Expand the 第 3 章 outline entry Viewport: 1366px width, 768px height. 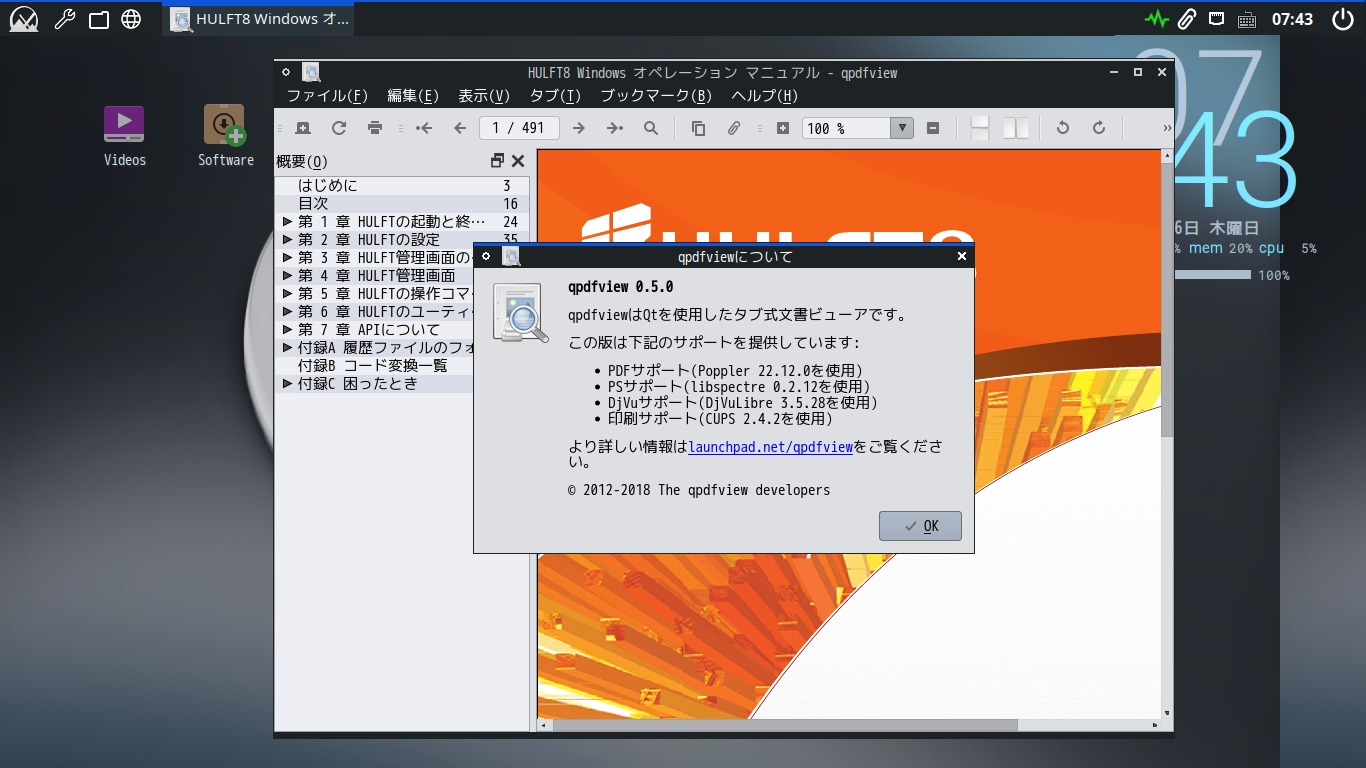pos(287,257)
